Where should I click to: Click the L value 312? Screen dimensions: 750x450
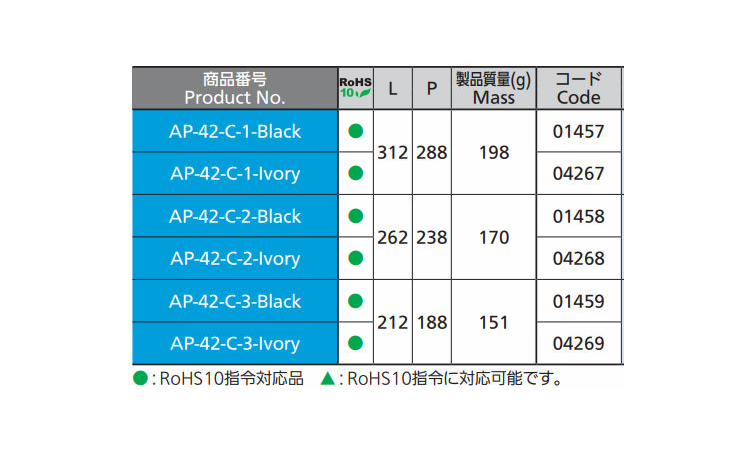(392, 153)
